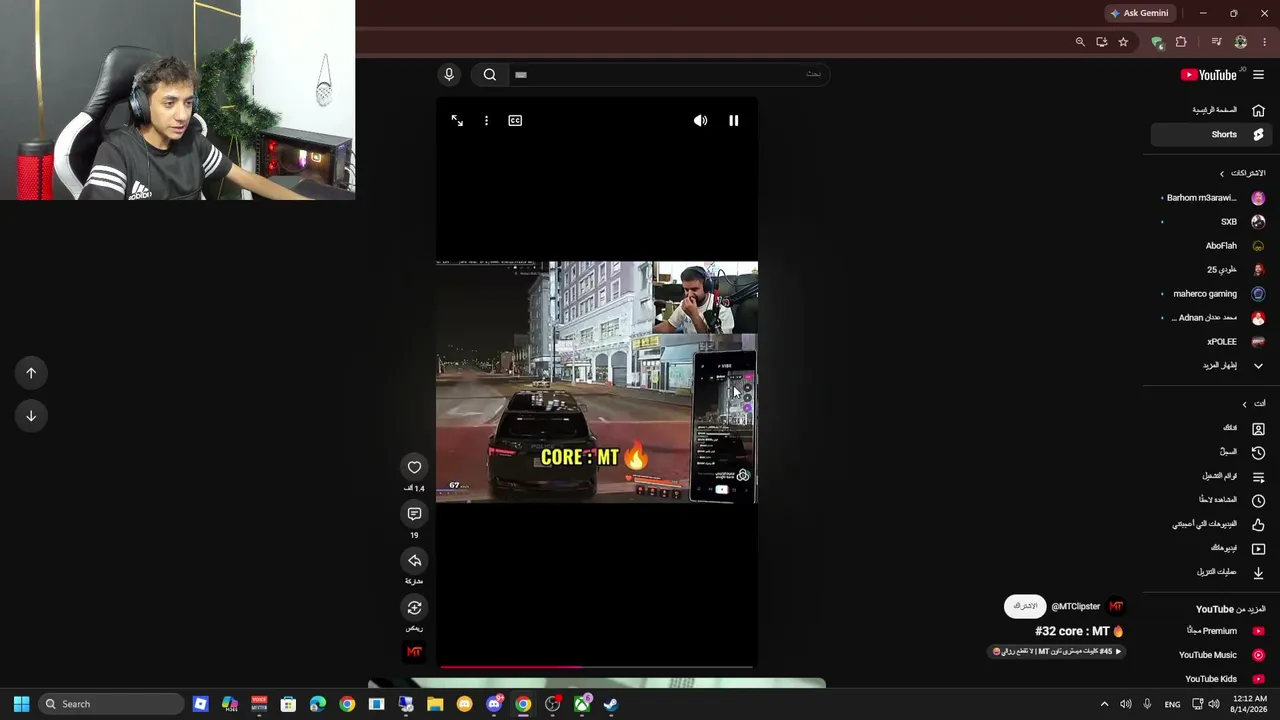
Task: Click the YouTube search magnifier button
Action: pos(490,75)
